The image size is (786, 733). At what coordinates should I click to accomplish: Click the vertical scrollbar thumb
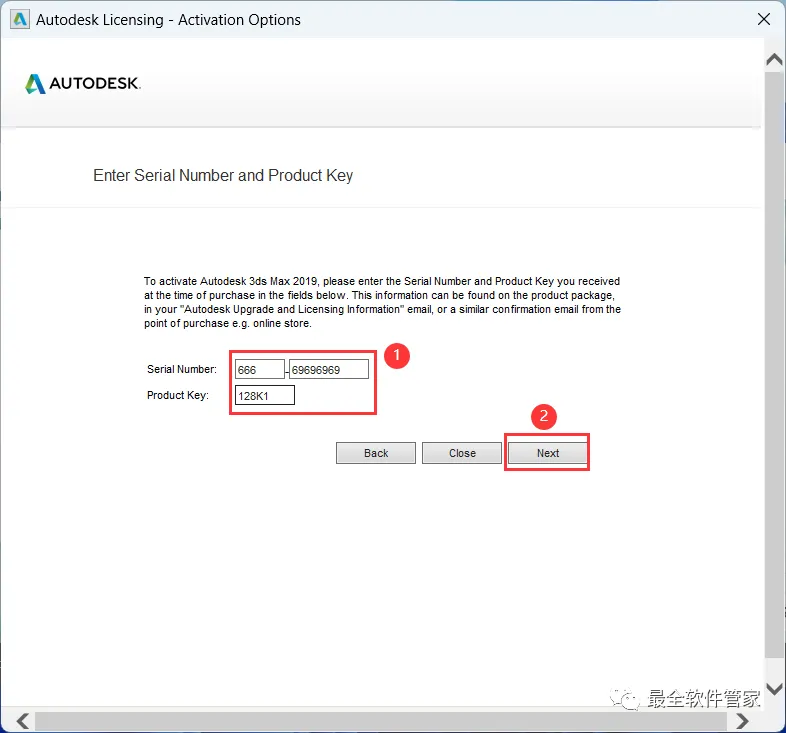[x=774, y=365]
